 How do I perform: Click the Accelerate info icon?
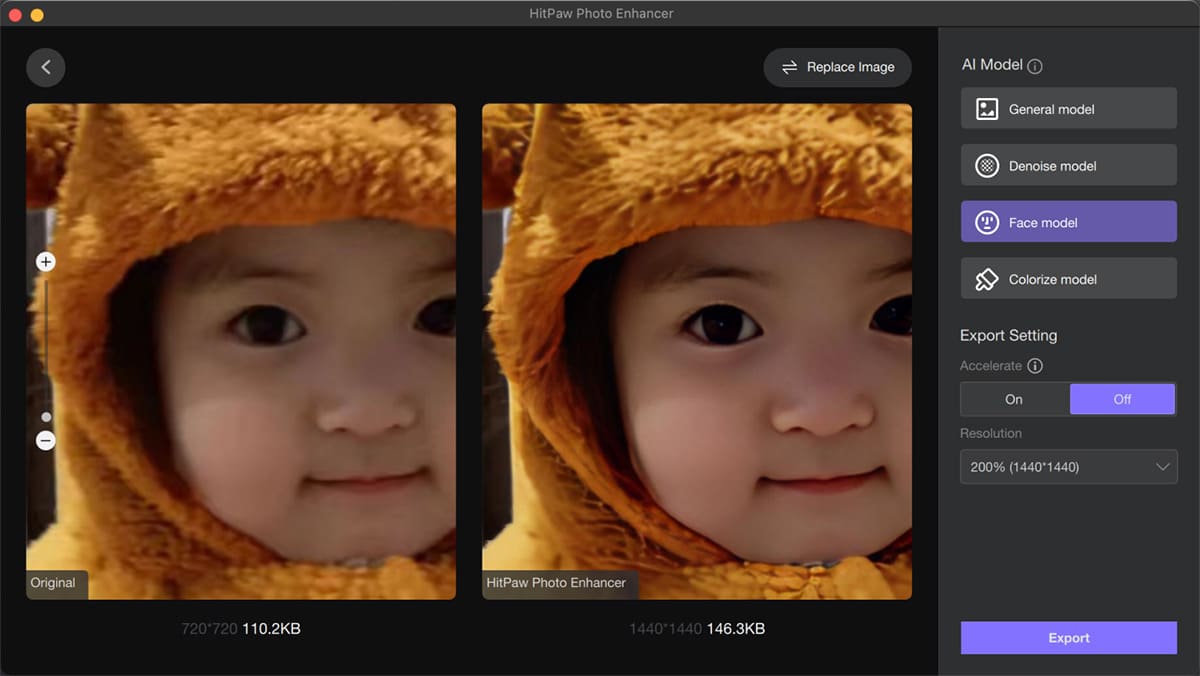click(1035, 366)
